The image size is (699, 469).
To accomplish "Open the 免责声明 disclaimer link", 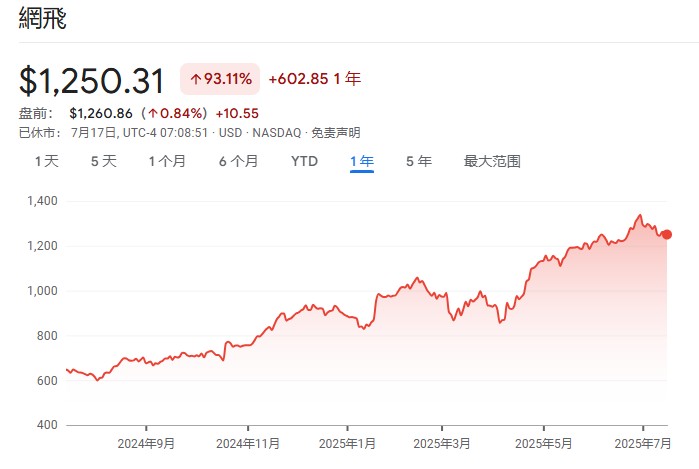I will pos(336,133).
